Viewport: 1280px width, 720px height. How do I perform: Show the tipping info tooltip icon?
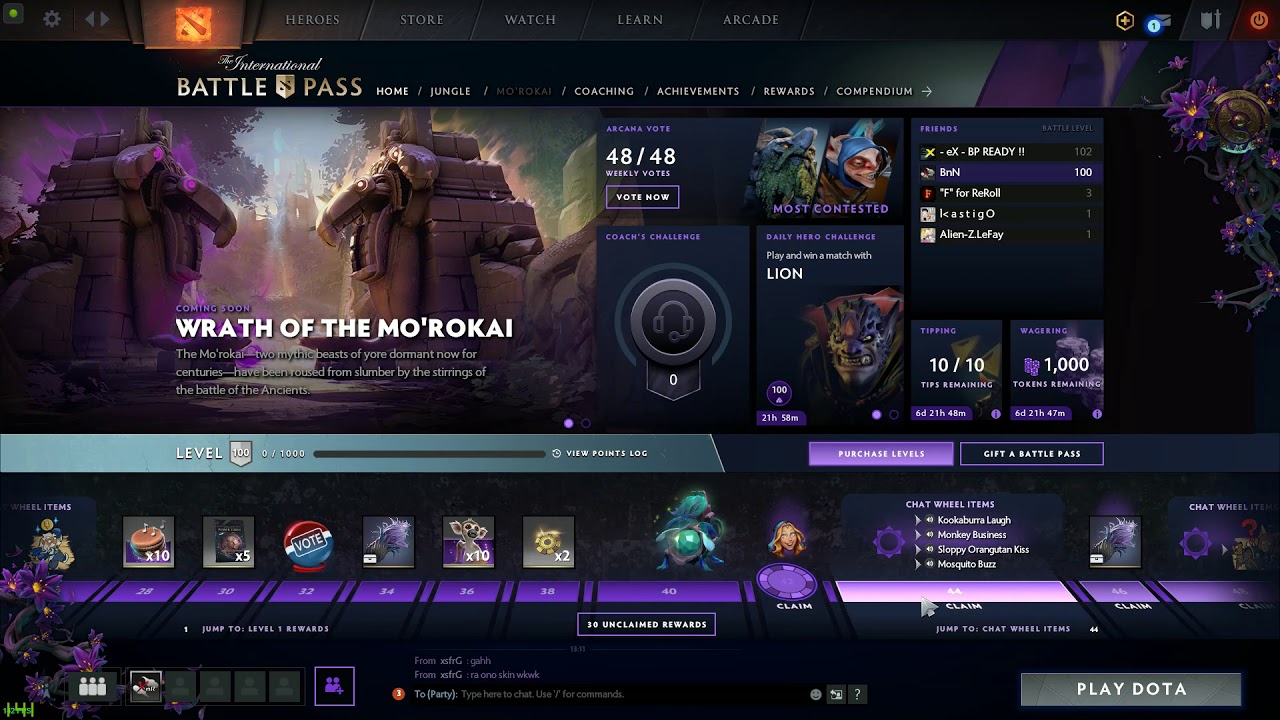click(996, 413)
